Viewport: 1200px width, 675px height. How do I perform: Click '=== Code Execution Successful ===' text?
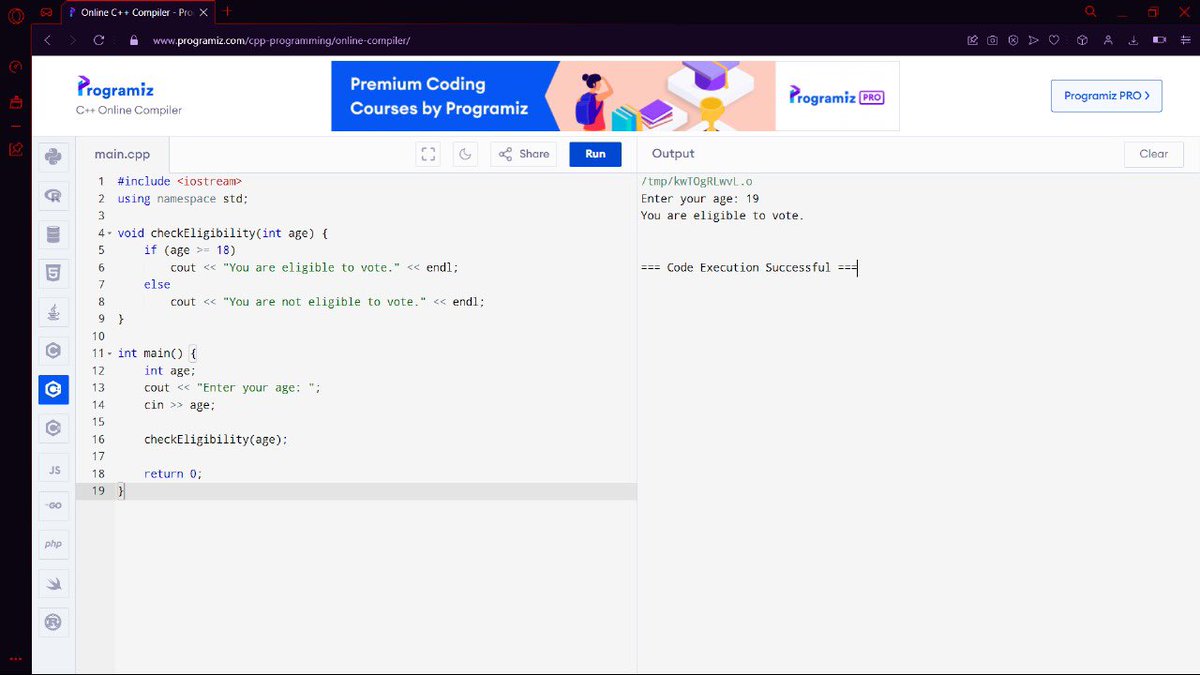click(x=749, y=268)
